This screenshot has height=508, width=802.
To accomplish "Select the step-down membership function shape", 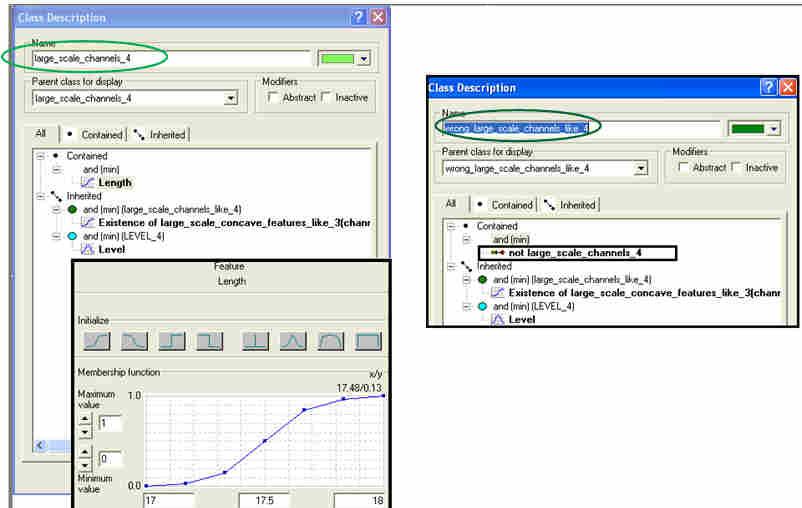I will (210, 341).
